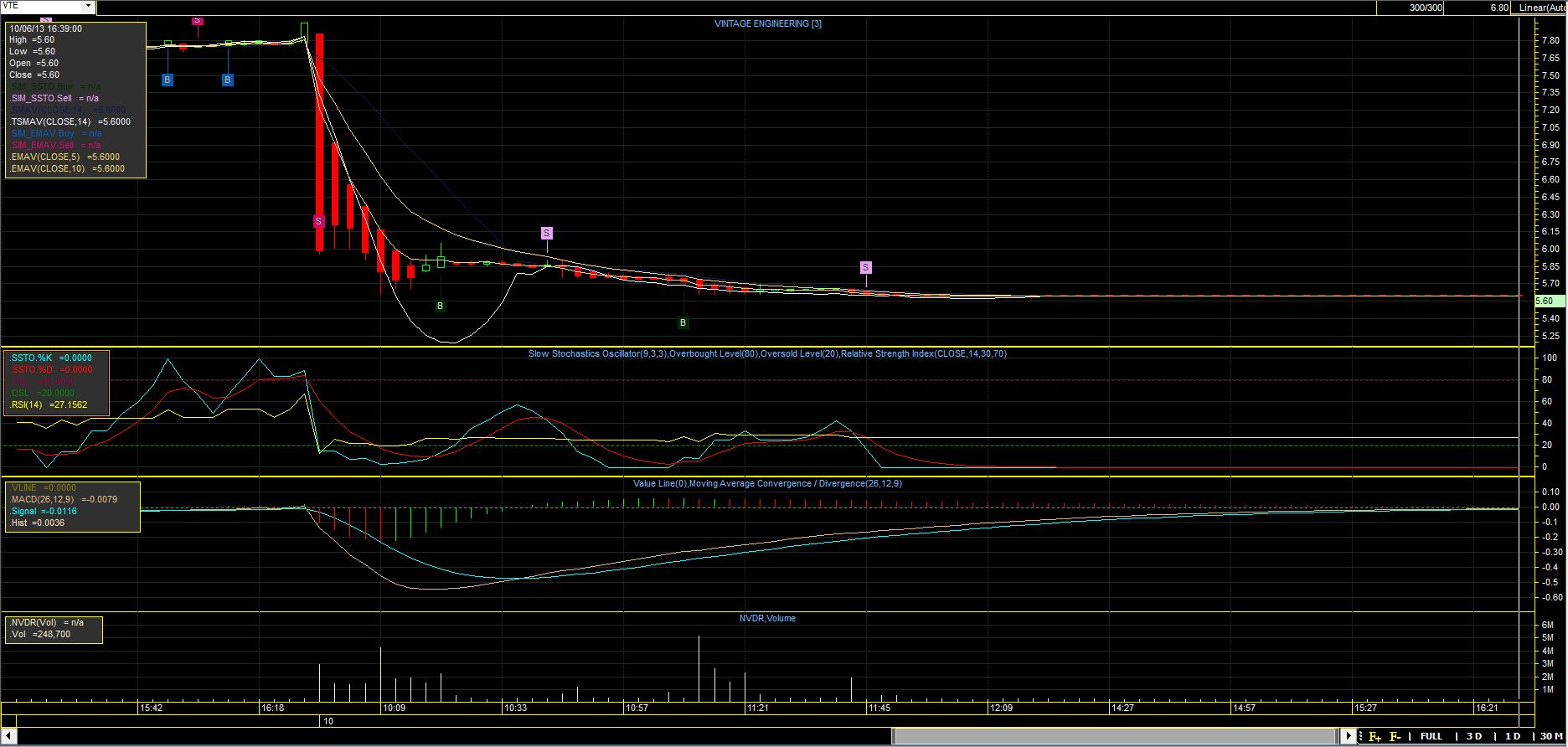The height and width of the screenshot is (747, 1568).
Task: Select the 30 M interval option
Action: click(x=1550, y=736)
